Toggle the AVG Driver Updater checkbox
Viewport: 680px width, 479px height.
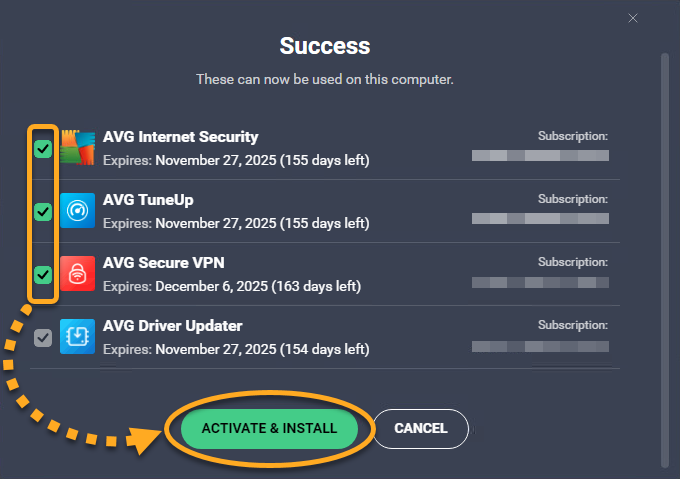coord(42,337)
